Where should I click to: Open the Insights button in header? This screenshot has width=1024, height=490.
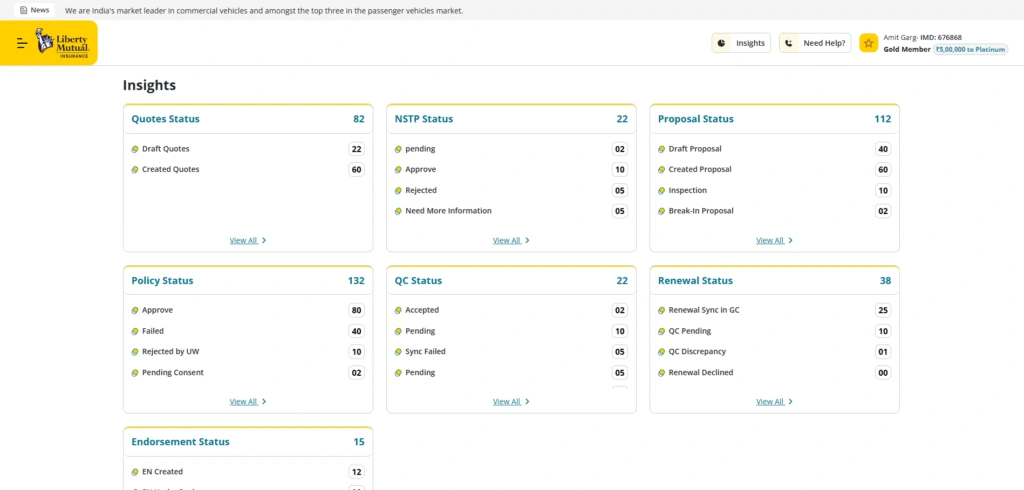741,43
